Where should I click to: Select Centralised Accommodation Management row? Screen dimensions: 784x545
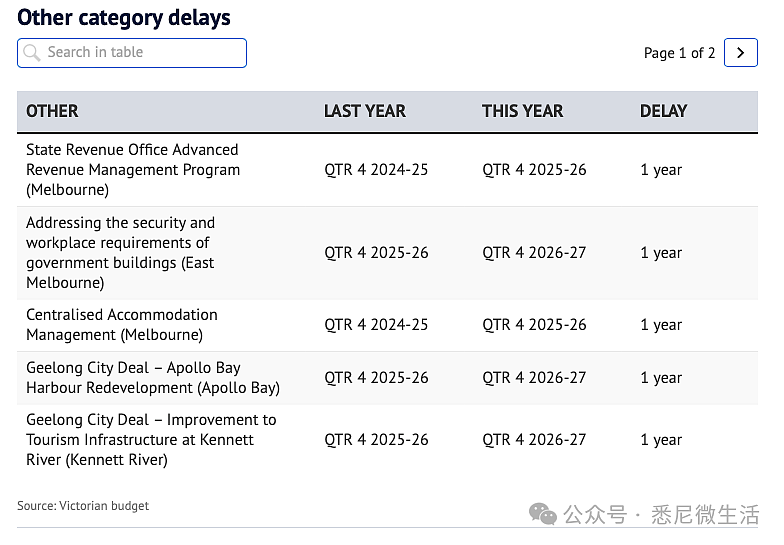point(388,325)
